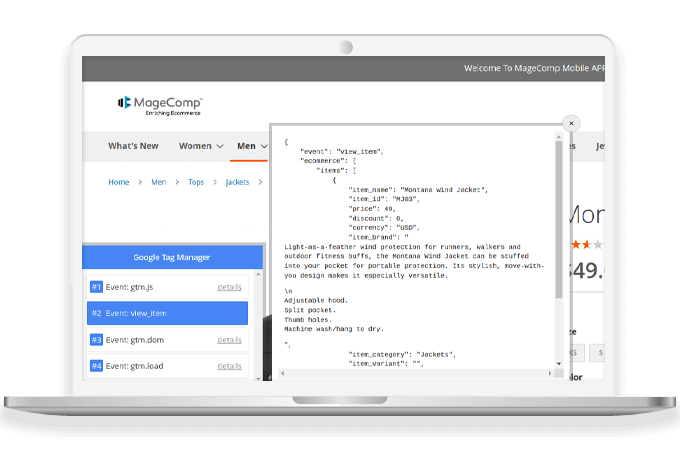The image size is (680, 450).
Task: Open the Women menu item
Action: 195,146
